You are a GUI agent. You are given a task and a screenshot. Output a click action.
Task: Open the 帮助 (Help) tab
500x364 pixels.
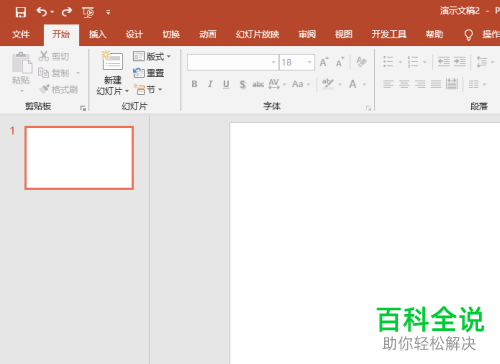tap(434, 34)
